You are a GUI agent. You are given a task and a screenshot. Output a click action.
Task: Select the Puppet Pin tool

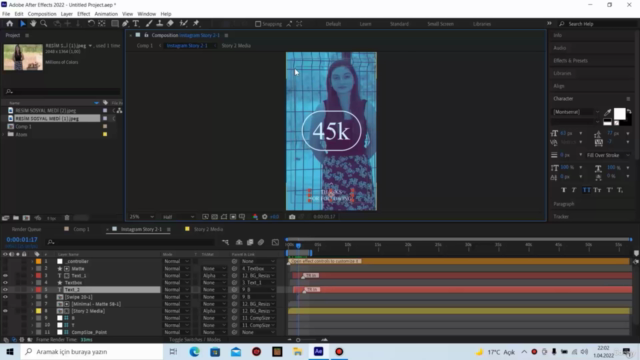point(196,24)
